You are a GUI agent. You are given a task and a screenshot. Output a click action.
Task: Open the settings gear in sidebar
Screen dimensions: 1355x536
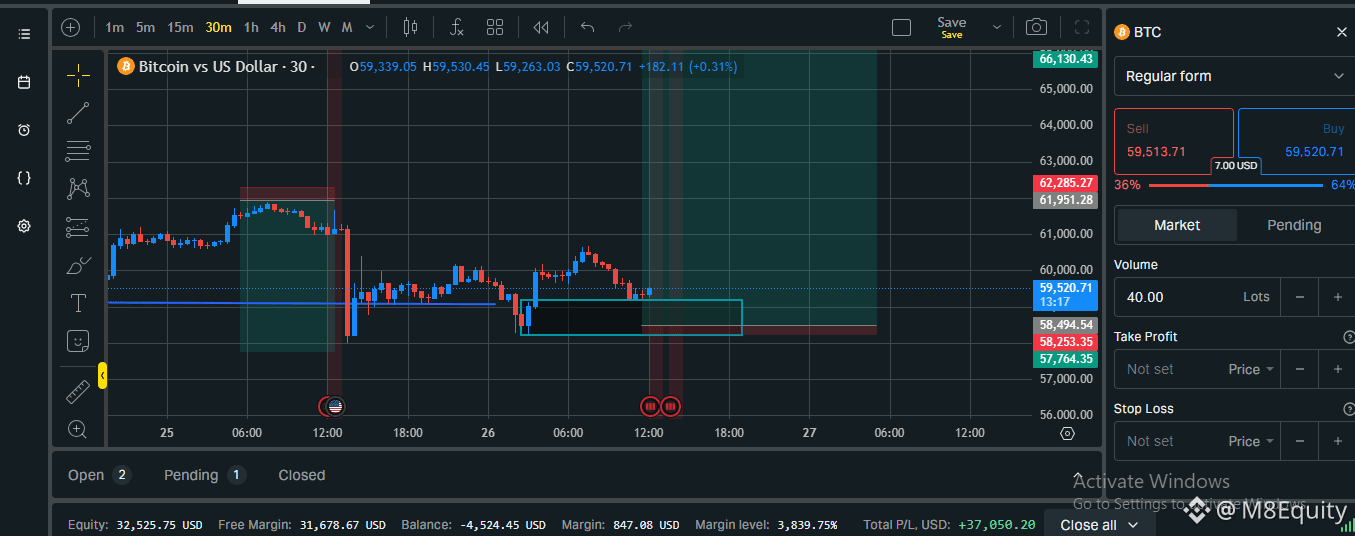24,226
